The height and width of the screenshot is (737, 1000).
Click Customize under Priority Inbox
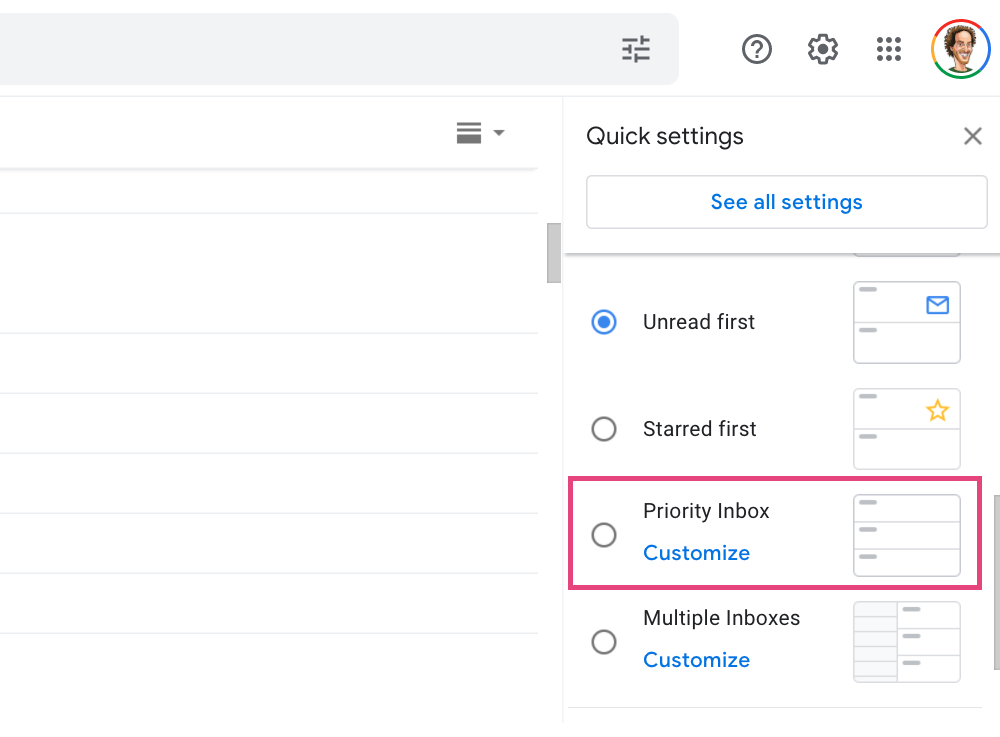tap(696, 553)
